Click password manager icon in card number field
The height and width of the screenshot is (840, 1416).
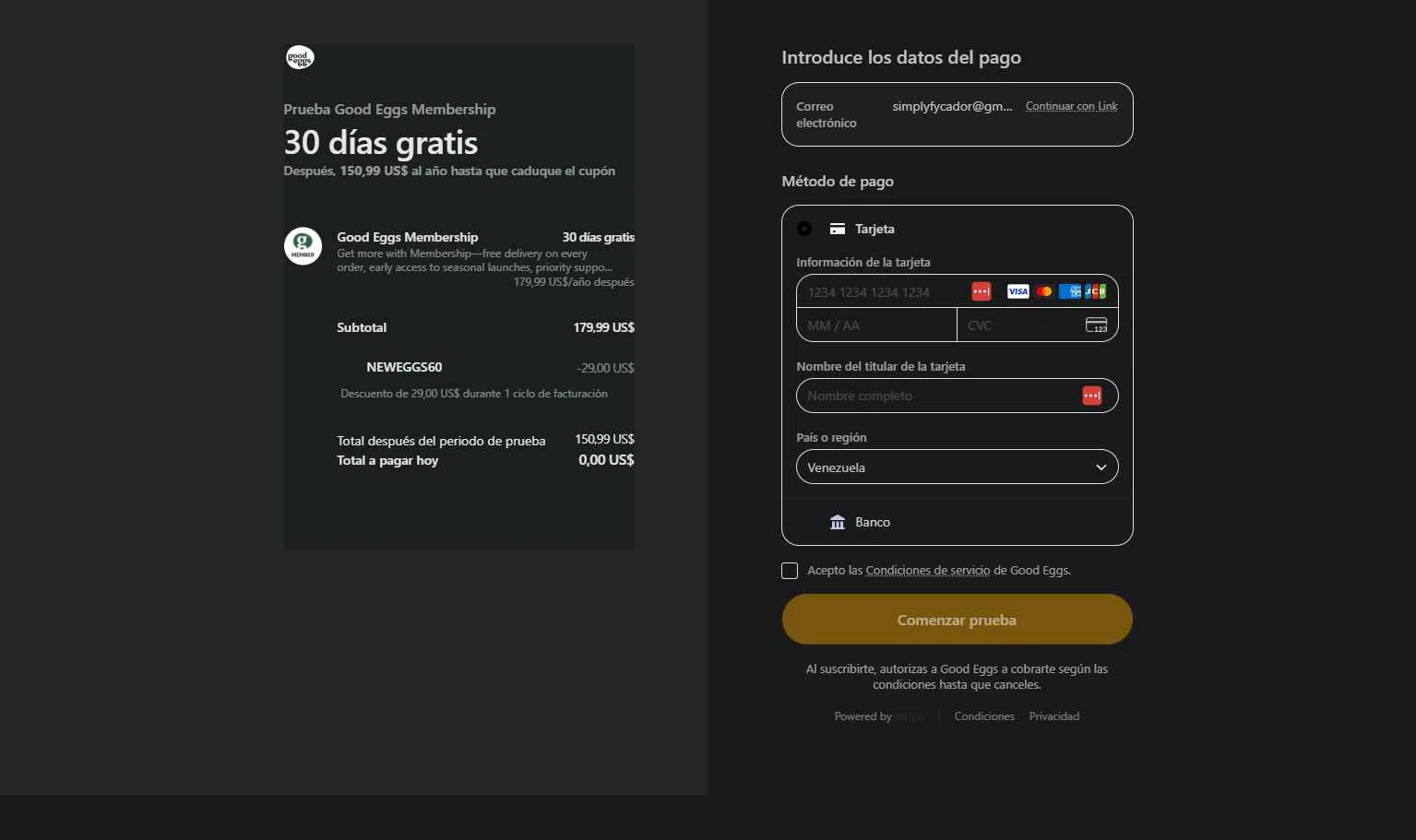(x=981, y=291)
